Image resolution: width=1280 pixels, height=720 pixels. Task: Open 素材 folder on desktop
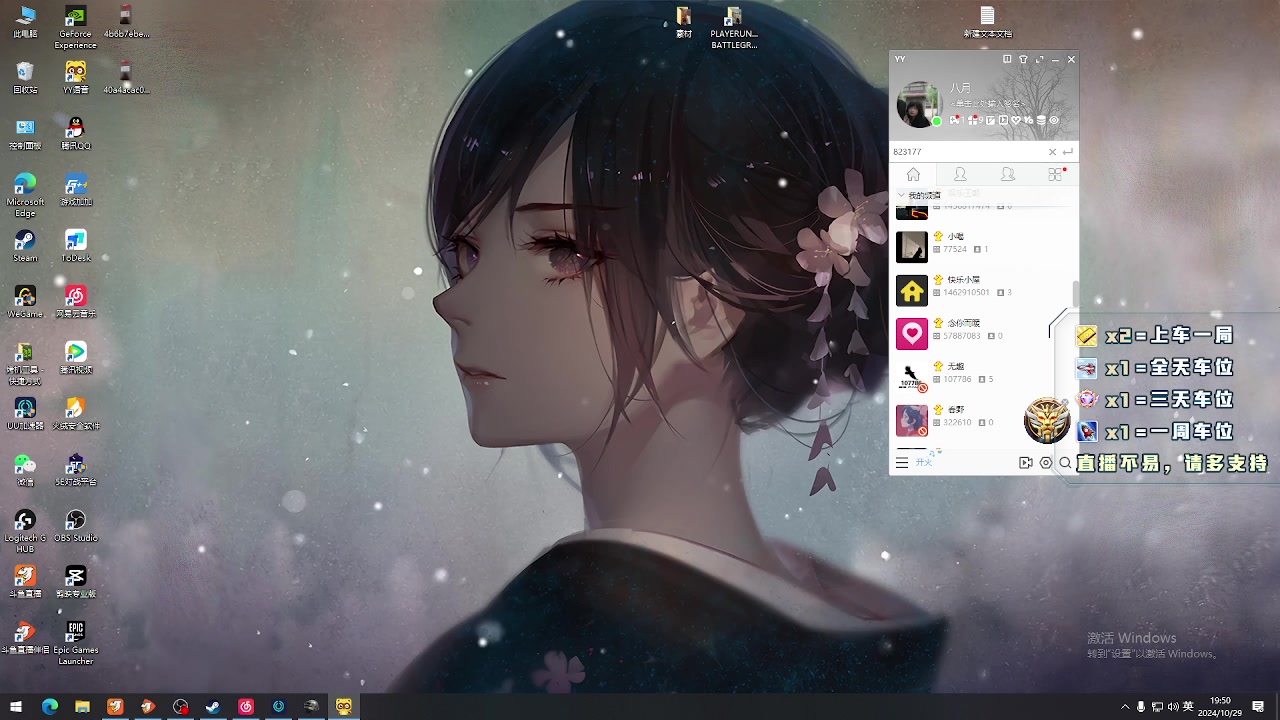pyautogui.click(x=684, y=22)
